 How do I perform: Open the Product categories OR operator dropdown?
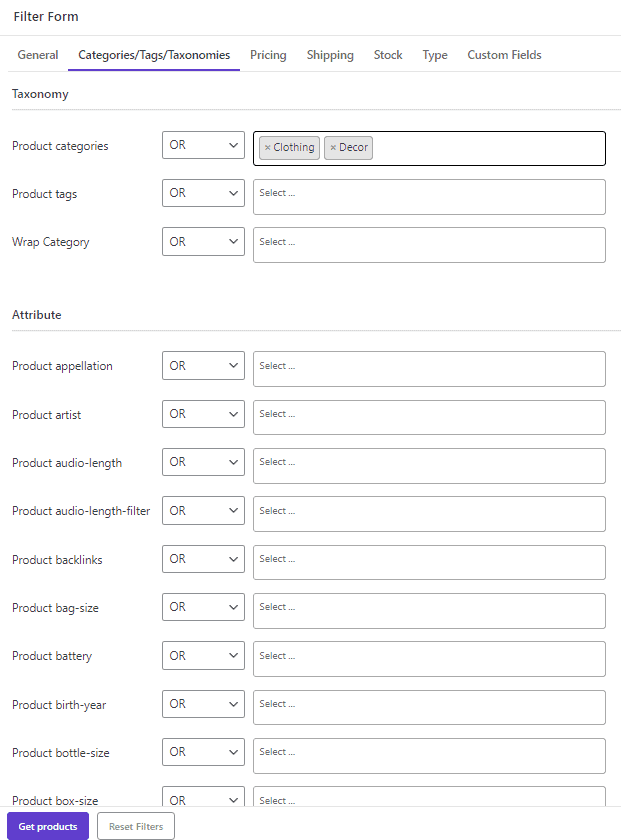(x=202, y=144)
